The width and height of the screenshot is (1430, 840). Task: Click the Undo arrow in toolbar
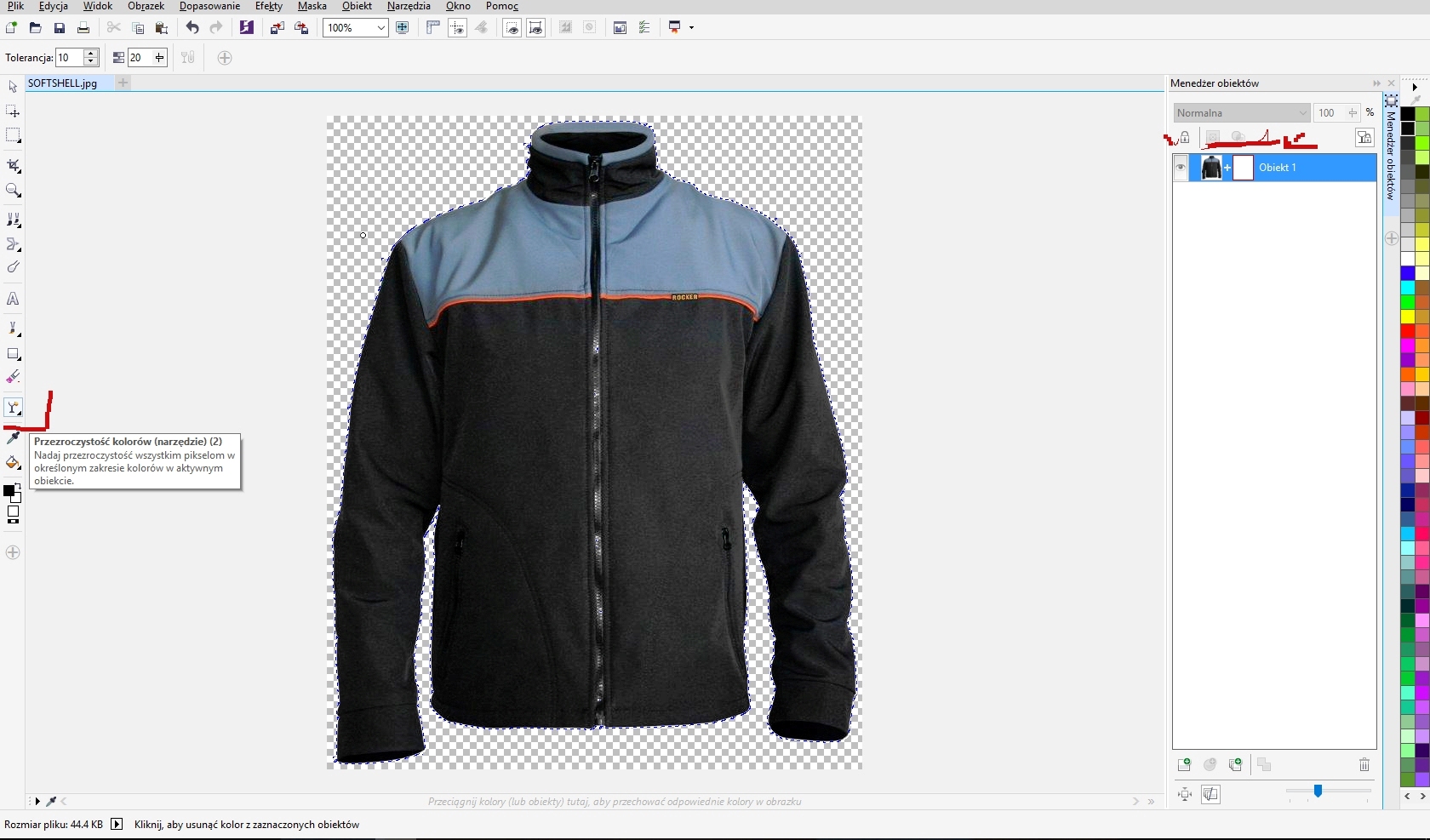pyautogui.click(x=192, y=28)
